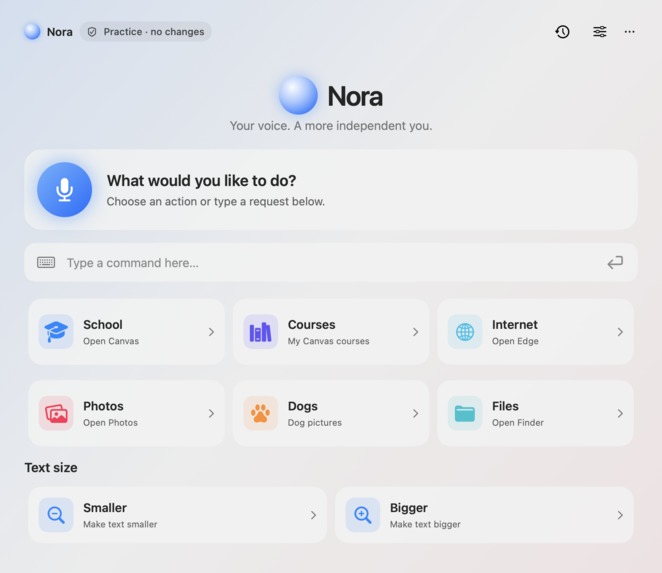Viewport: 662px width, 573px height.
Task: Click the Files folder icon
Action: pos(465,413)
